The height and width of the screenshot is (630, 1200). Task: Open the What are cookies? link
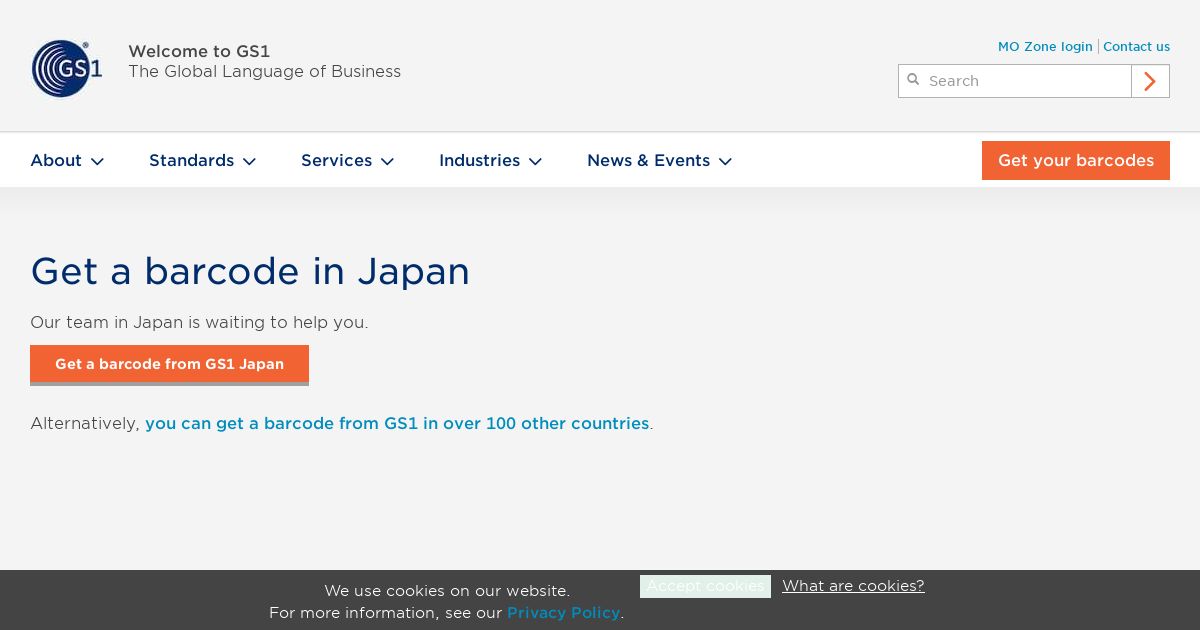pyautogui.click(x=853, y=586)
